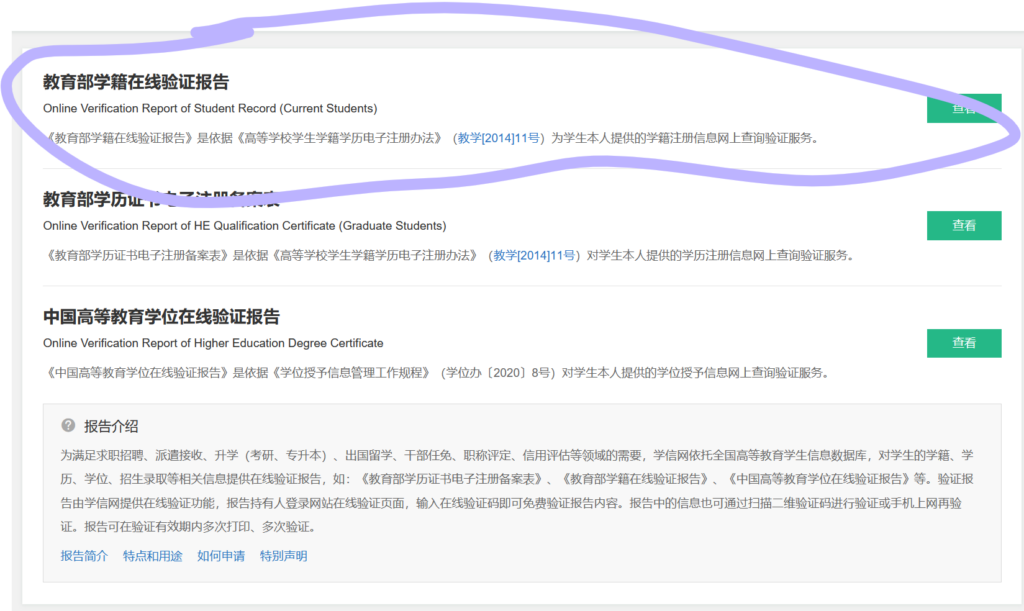The height and width of the screenshot is (611, 1024).
Task: Select the 中国高等教育学位在线验证报告 title
Action: coord(161,317)
